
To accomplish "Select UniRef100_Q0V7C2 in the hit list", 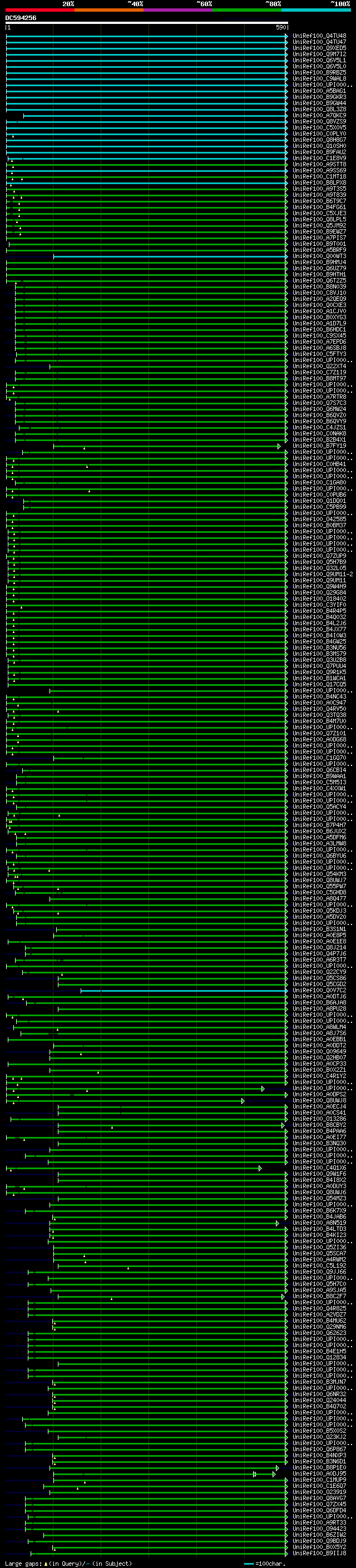I will [x=319, y=991].
